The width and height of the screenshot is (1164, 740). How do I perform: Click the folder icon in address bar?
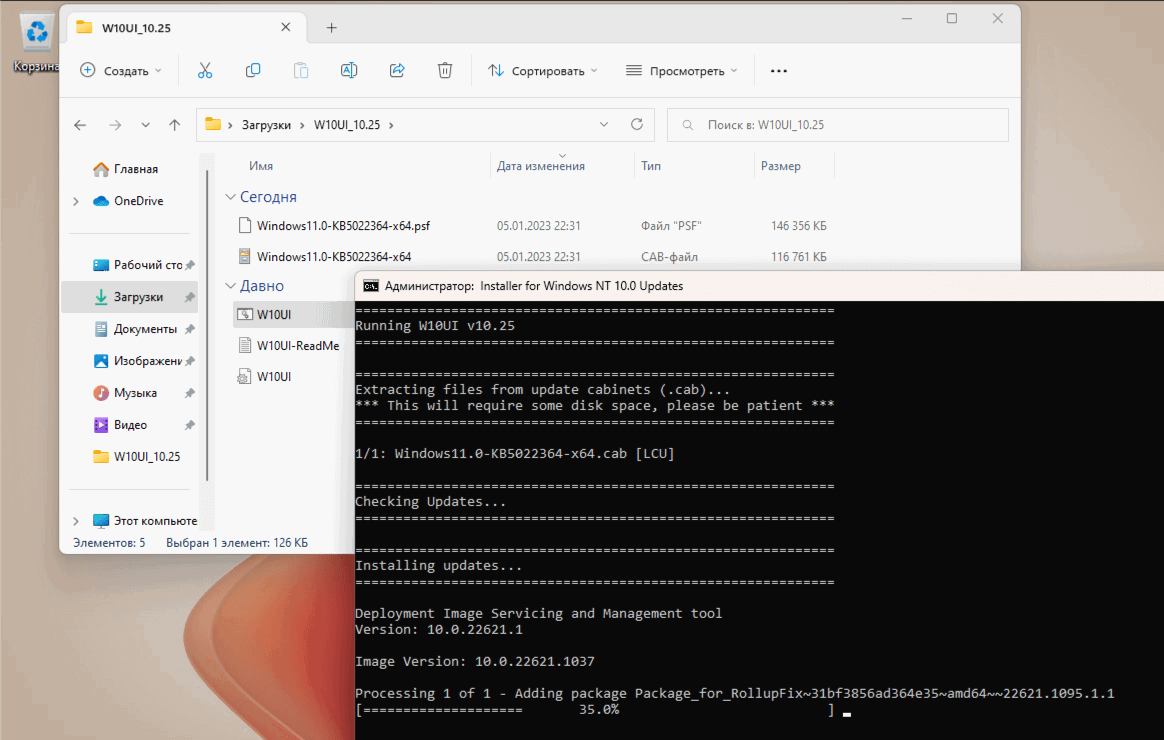[213, 124]
